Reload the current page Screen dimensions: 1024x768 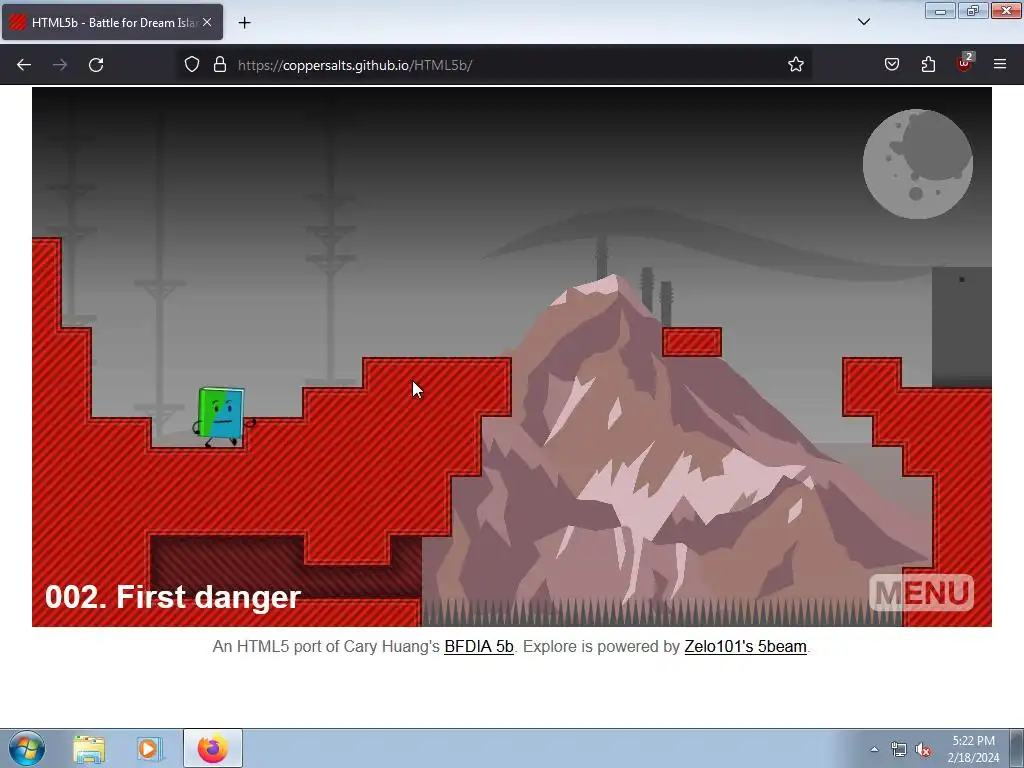click(x=96, y=65)
